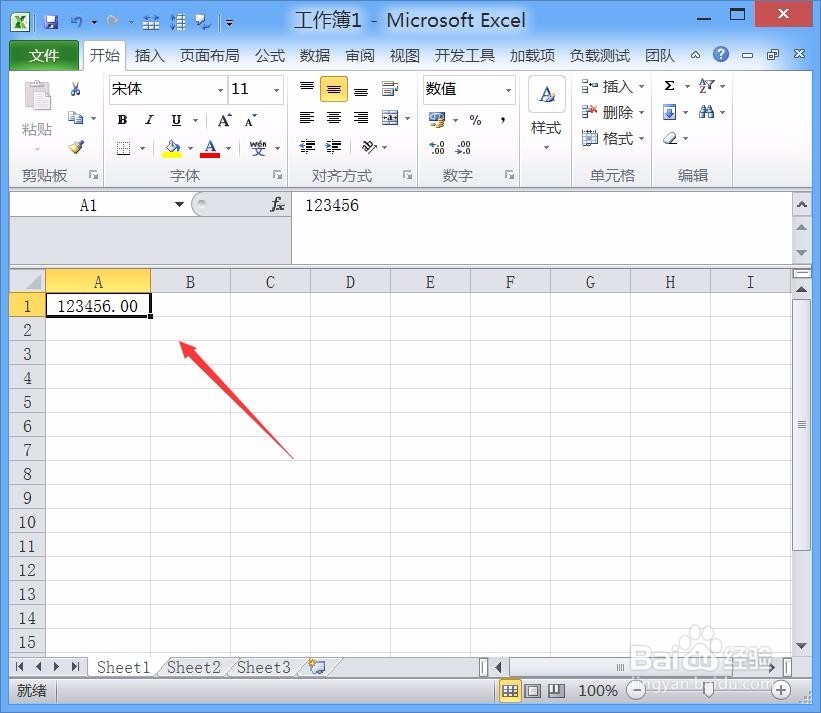The image size is (821, 713).
Task: Toggle right text alignment
Action: pyautogui.click(x=361, y=118)
